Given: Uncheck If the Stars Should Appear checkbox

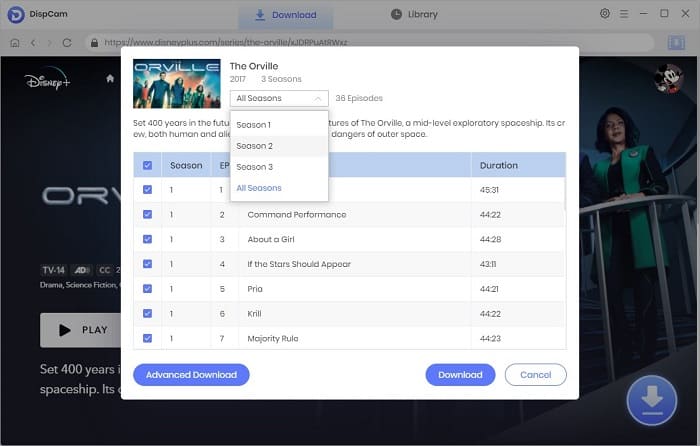Looking at the screenshot, I should (x=147, y=264).
